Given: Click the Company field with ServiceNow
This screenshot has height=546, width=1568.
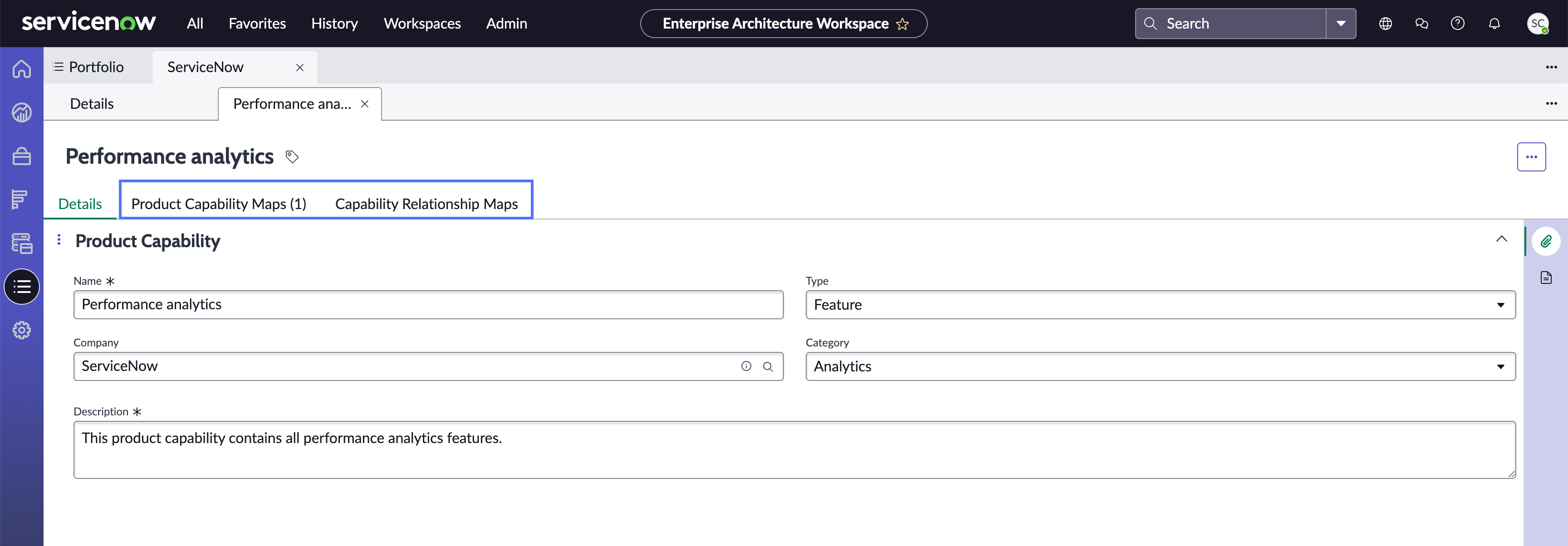Looking at the screenshot, I should pos(428,366).
